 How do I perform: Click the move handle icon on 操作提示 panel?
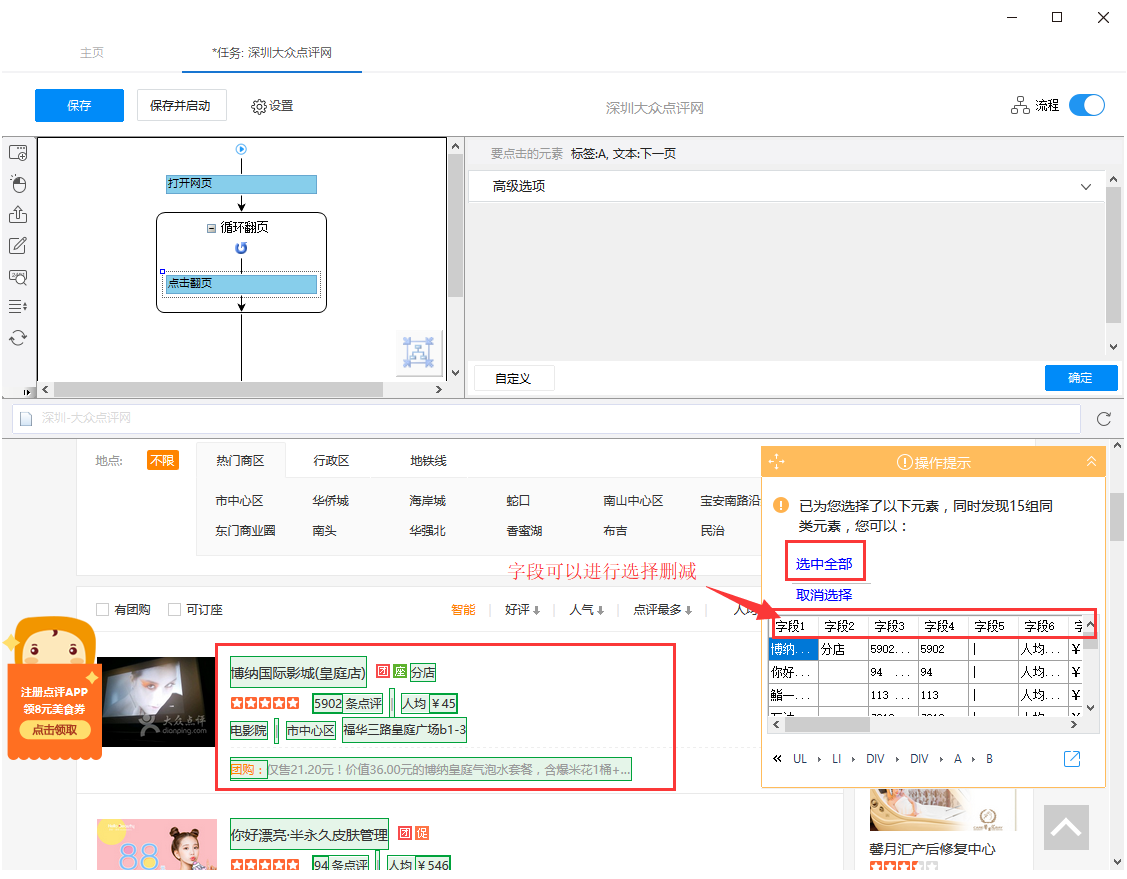pyautogui.click(x=777, y=462)
